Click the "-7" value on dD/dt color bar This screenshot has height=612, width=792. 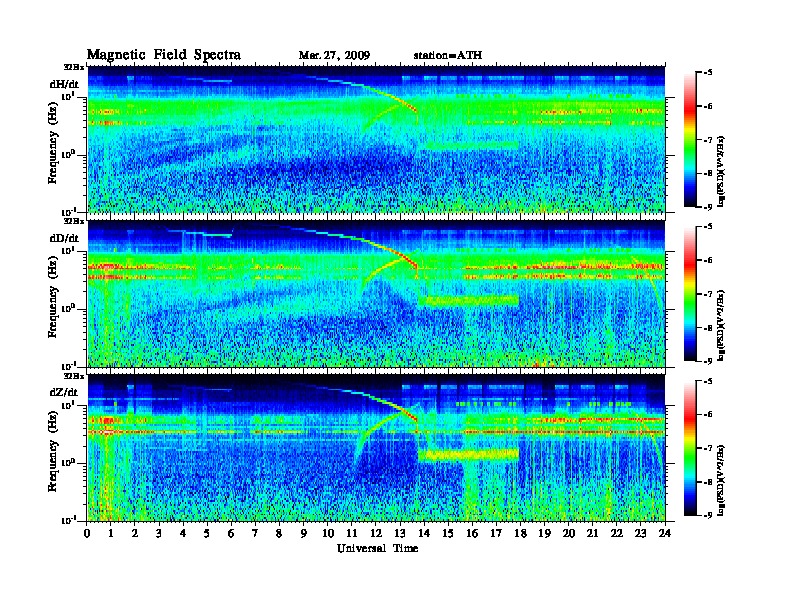[x=707, y=294]
